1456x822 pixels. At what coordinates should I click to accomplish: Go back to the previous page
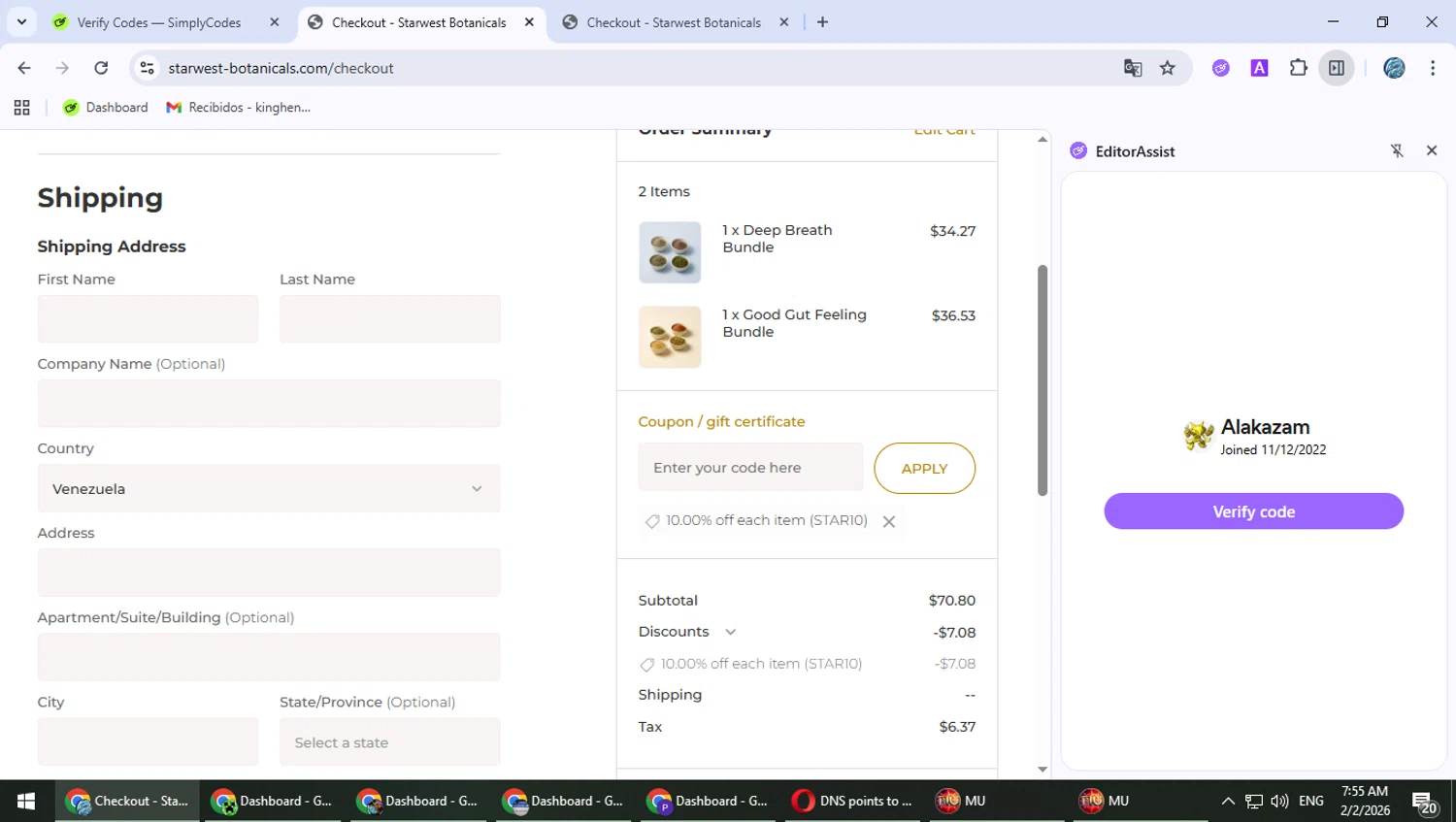coord(24,68)
